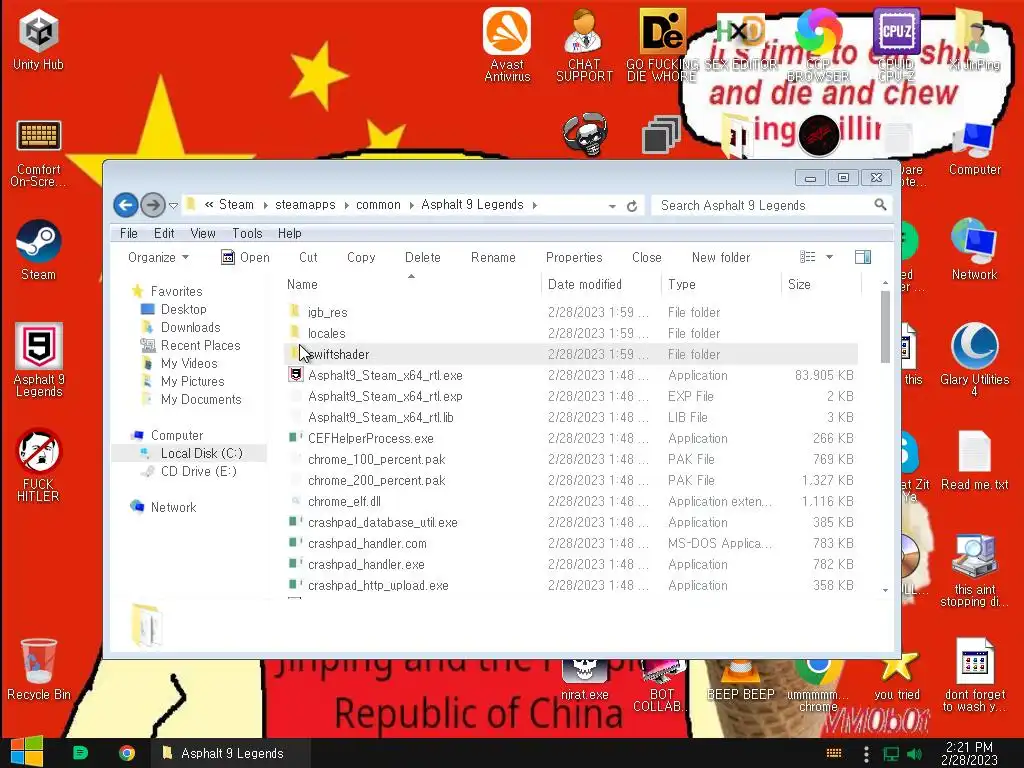Click Rename in the Explorer toolbar

pyautogui.click(x=493, y=257)
